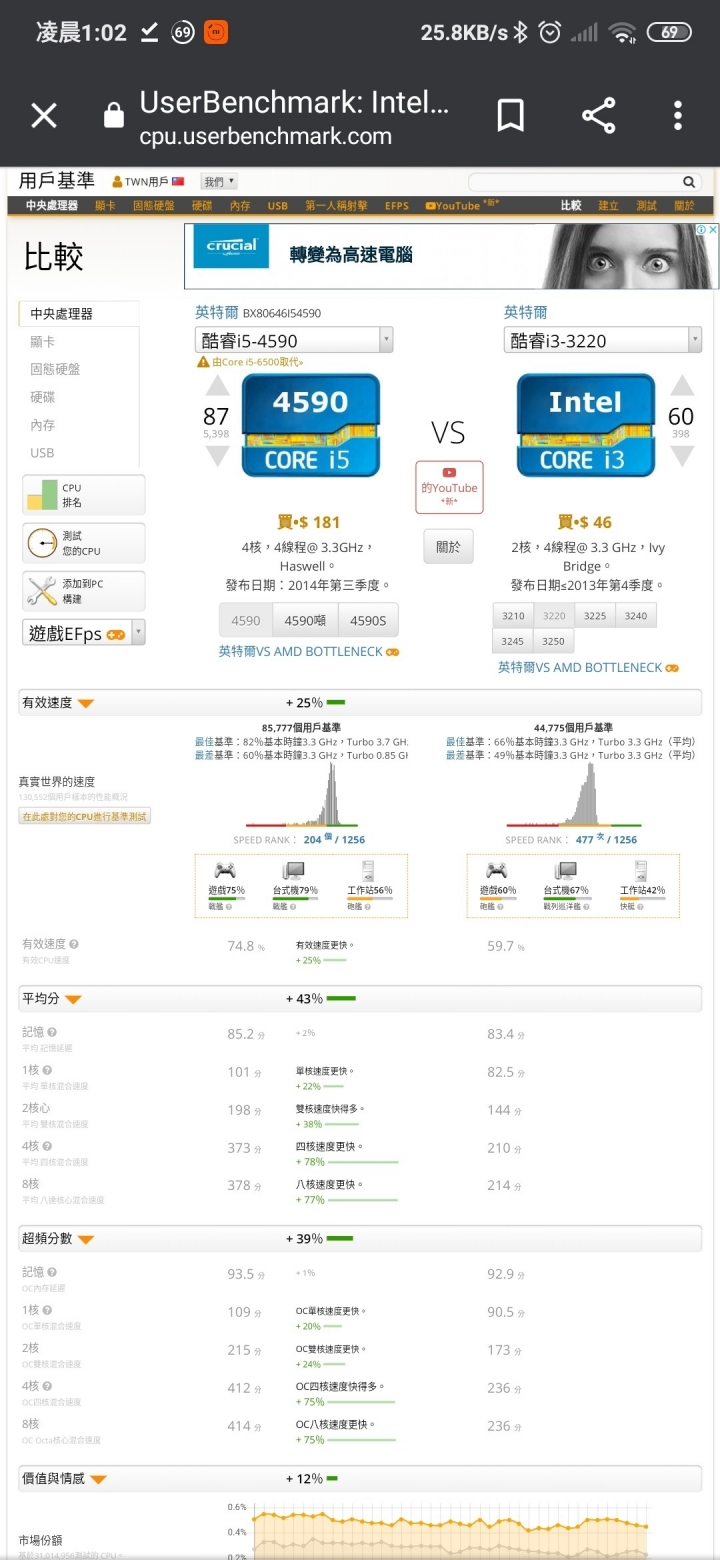Open the USB nav tab
This screenshot has width=720, height=1560.
pos(278,205)
